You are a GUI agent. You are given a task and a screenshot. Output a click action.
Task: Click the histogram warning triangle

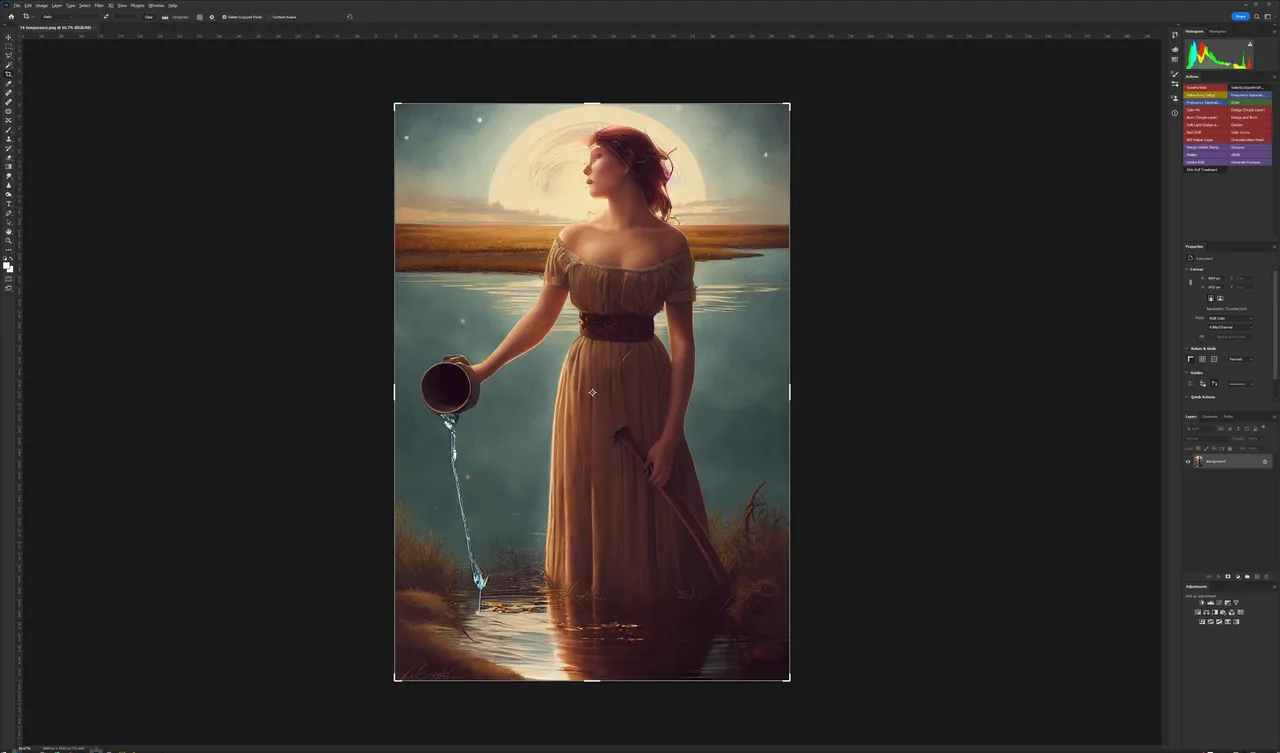(1250, 44)
